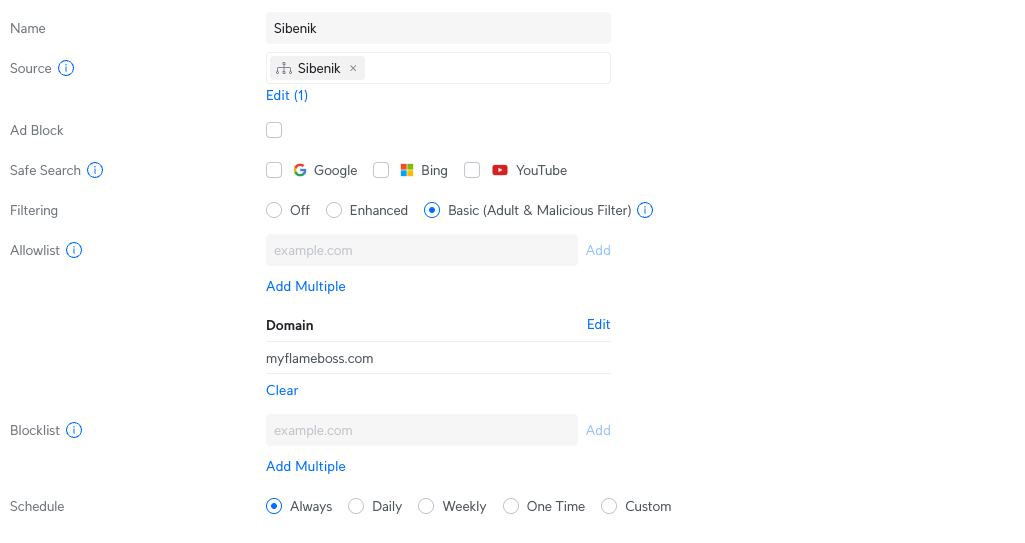
Task: Click the Safe Search info icon
Action: (95, 170)
